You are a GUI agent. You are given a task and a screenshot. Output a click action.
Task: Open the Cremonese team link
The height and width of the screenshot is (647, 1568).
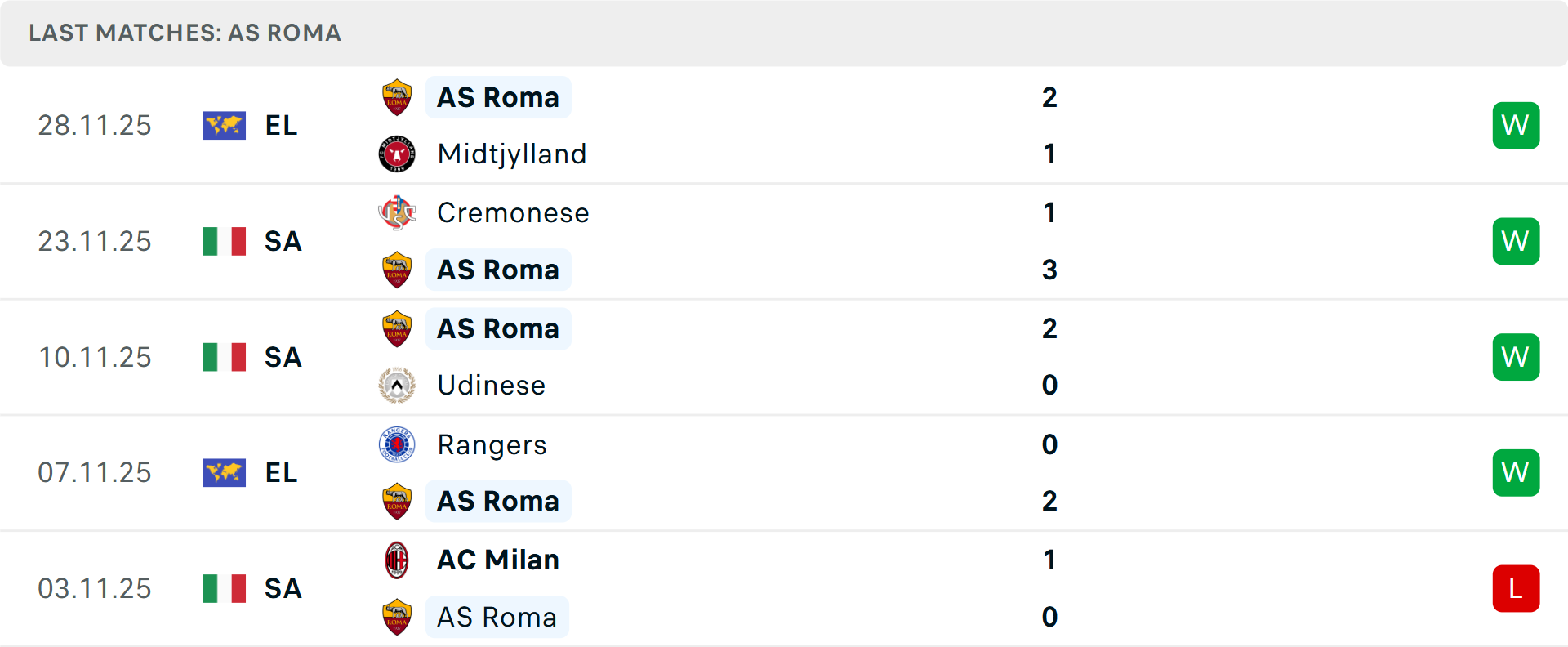(x=513, y=213)
